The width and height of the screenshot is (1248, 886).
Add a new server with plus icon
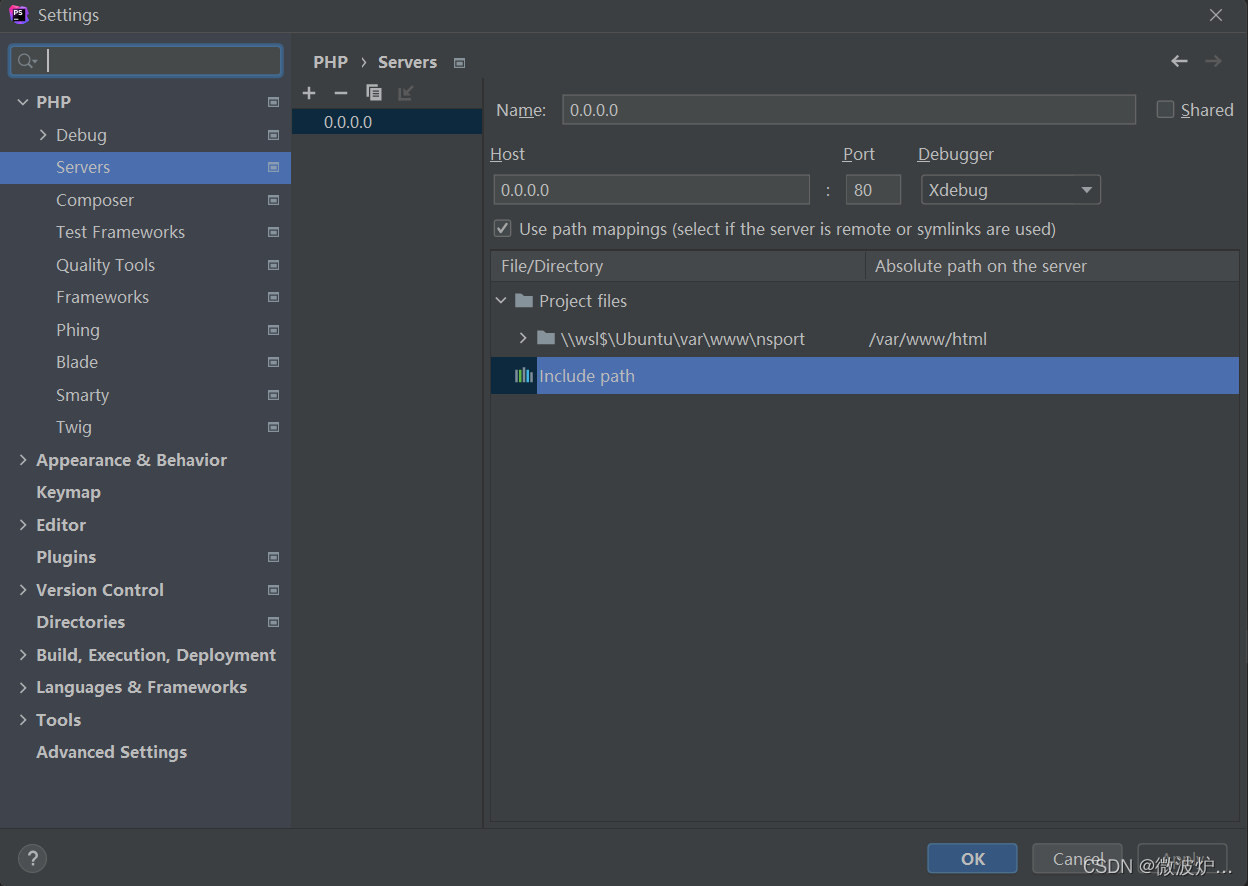tap(309, 93)
